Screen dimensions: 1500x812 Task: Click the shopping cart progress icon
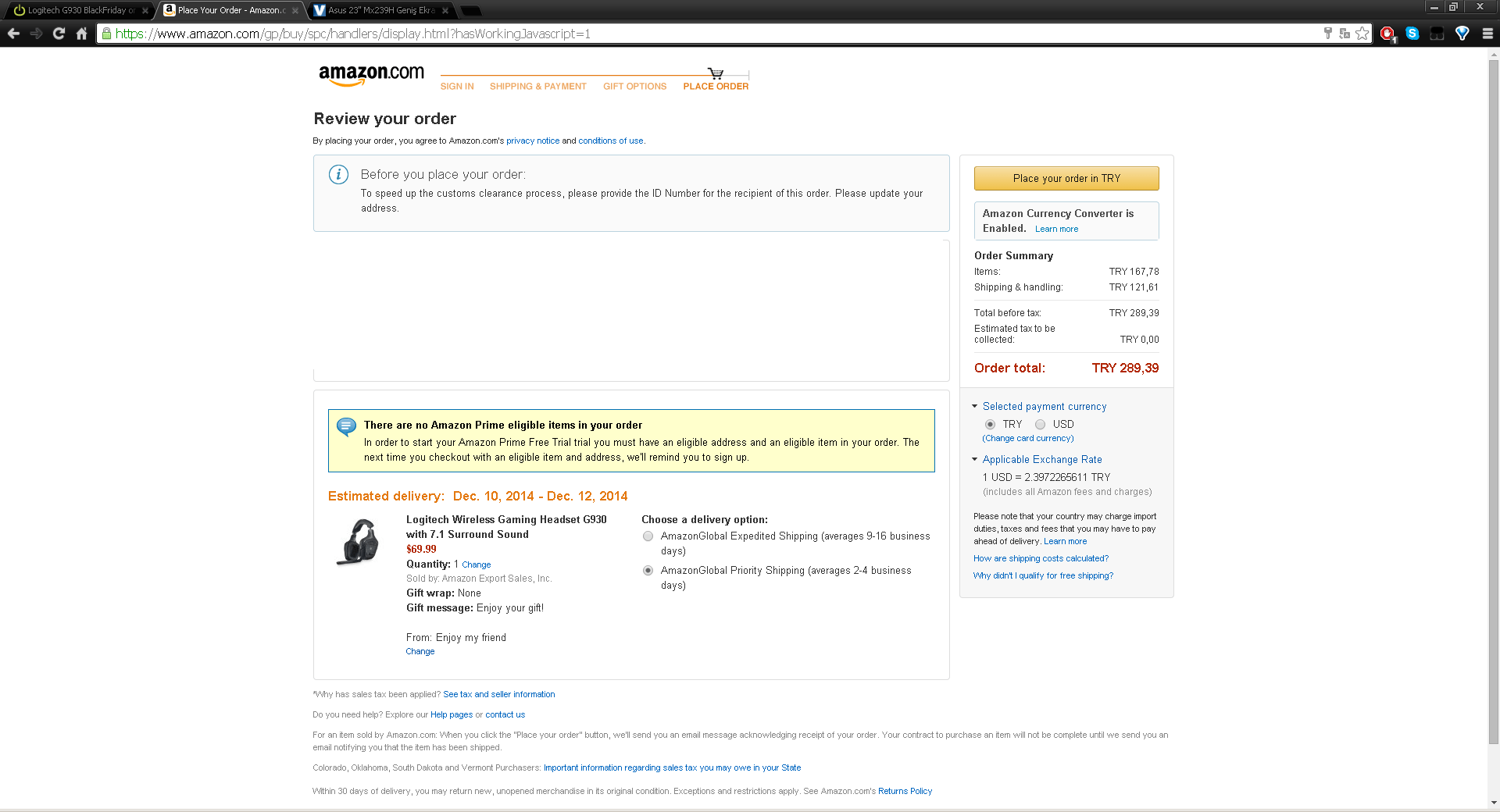(716, 73)
